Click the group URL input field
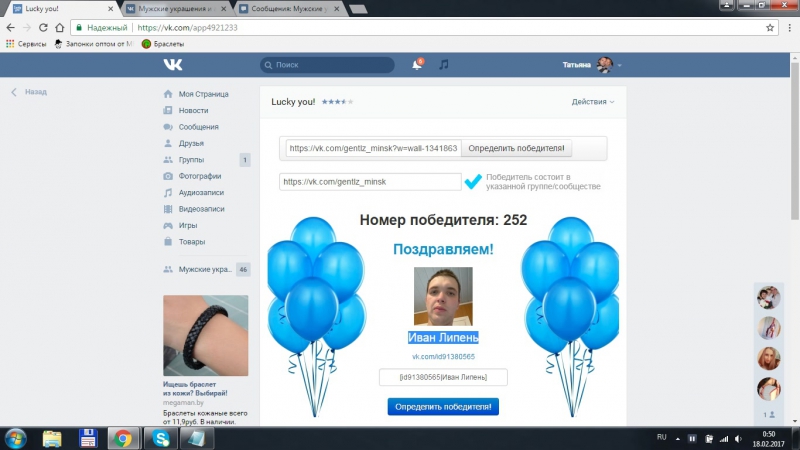The width and height of the screenshot is (800, 450). click(x=370, y=182)
